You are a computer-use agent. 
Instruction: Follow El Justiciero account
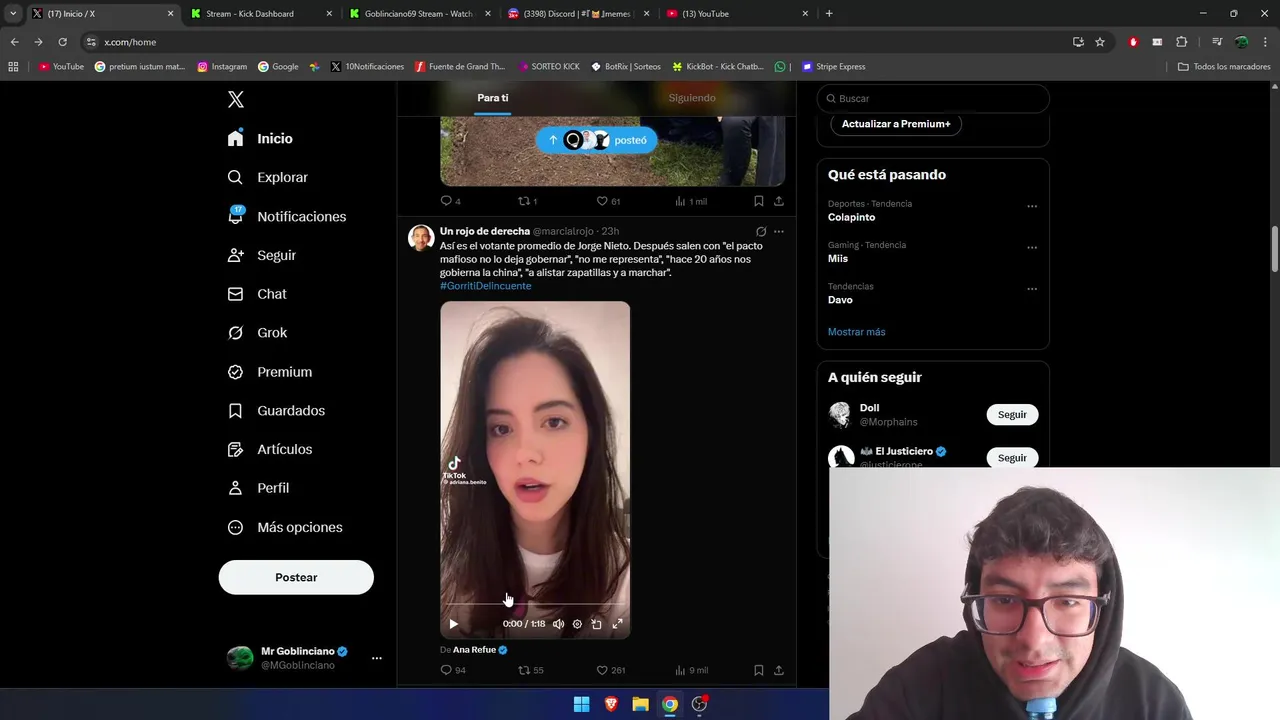click(1012, 457)
